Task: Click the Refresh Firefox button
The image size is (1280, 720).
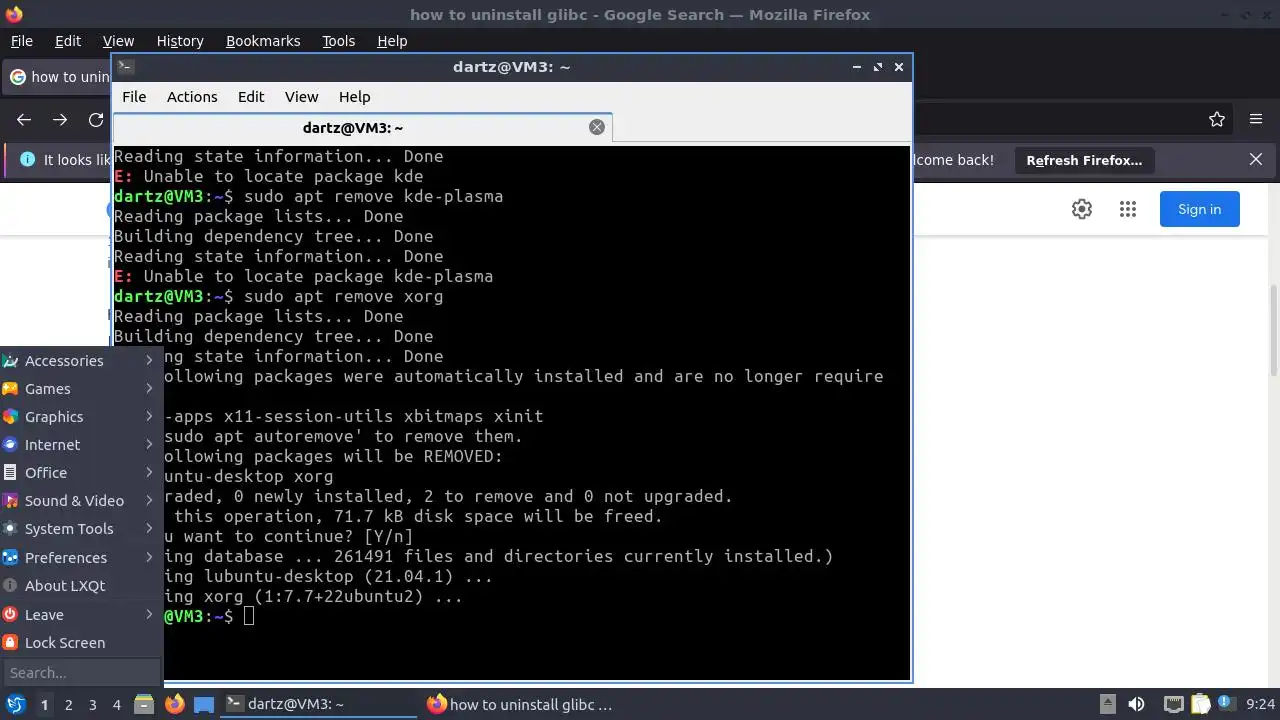Action: pos(1084,160)
